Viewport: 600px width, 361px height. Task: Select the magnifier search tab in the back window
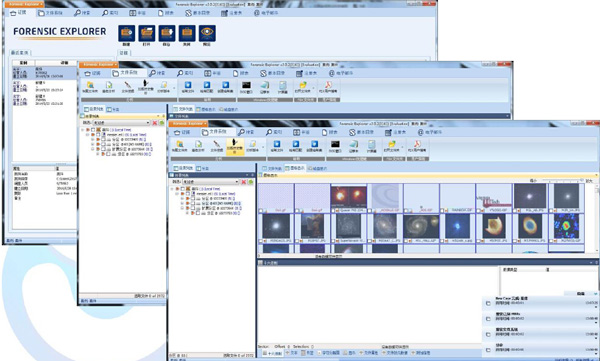82,13
